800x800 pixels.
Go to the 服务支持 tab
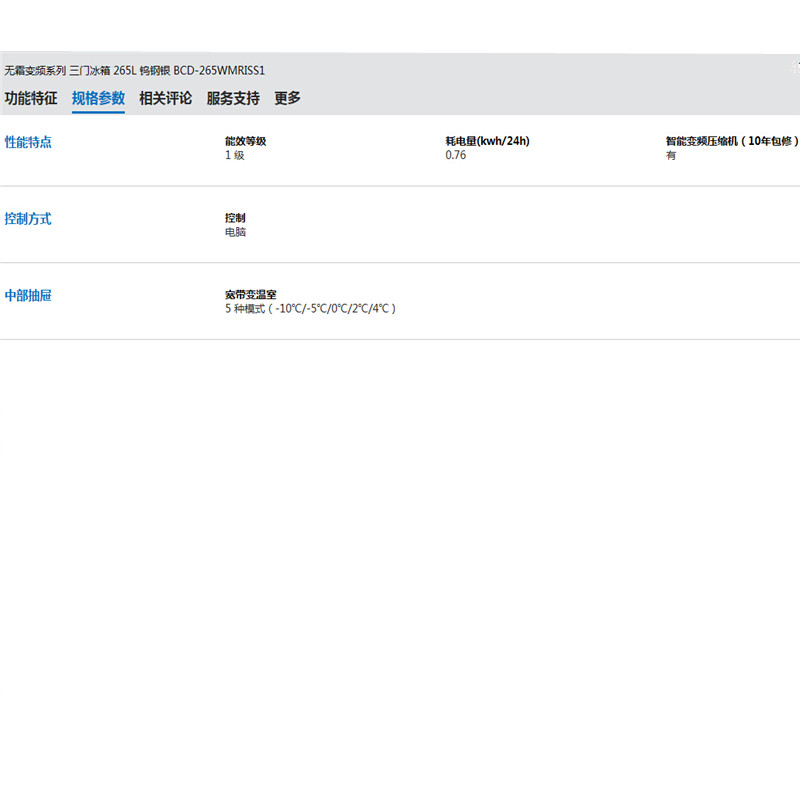pos(232,98)
